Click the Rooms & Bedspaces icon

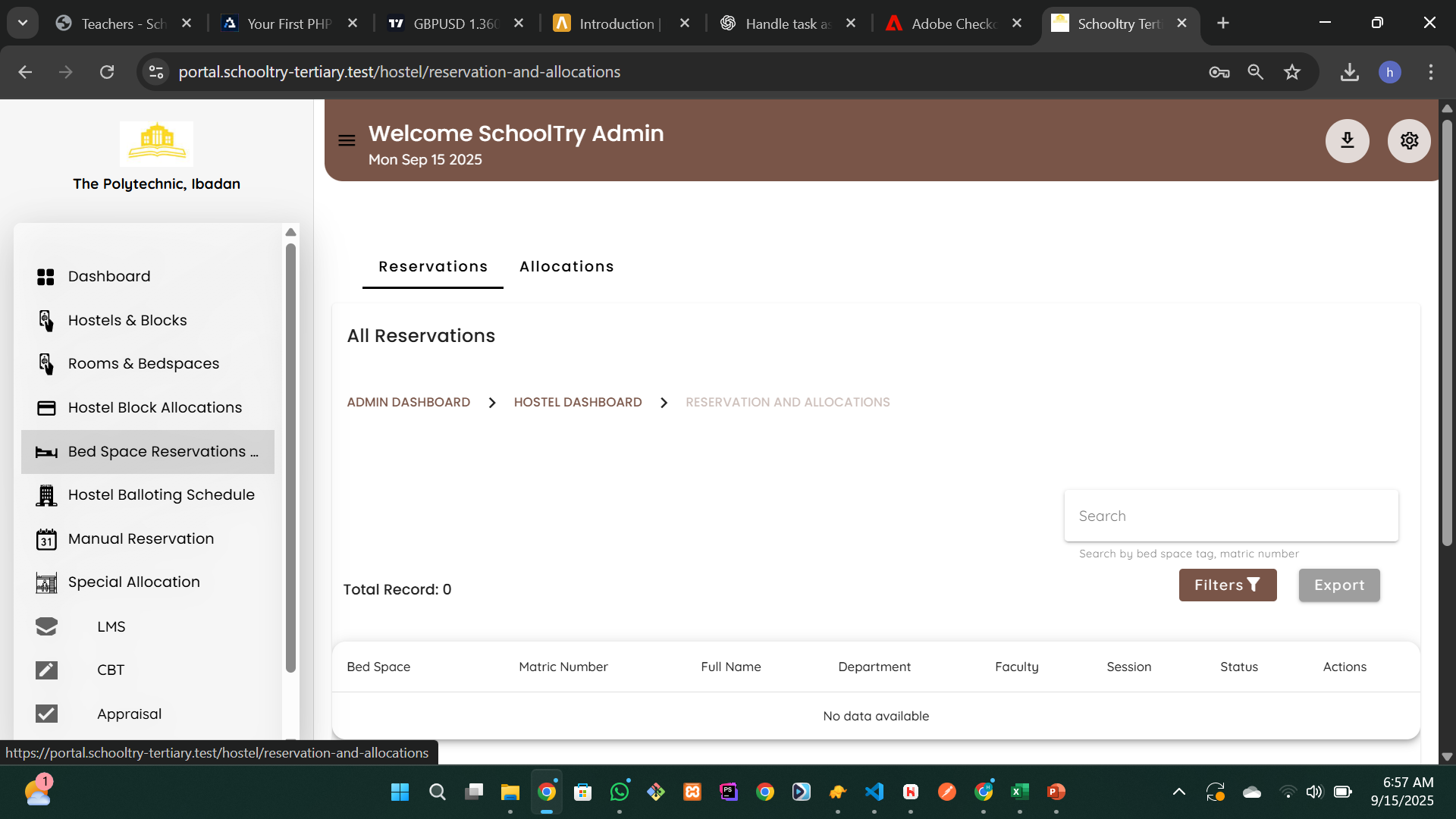point(46,364)
